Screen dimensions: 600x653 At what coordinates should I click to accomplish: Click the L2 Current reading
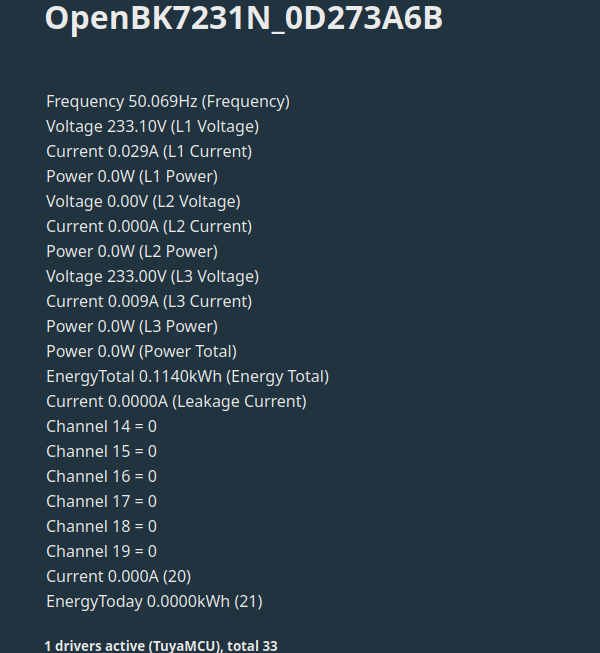[x=149, y=227]
